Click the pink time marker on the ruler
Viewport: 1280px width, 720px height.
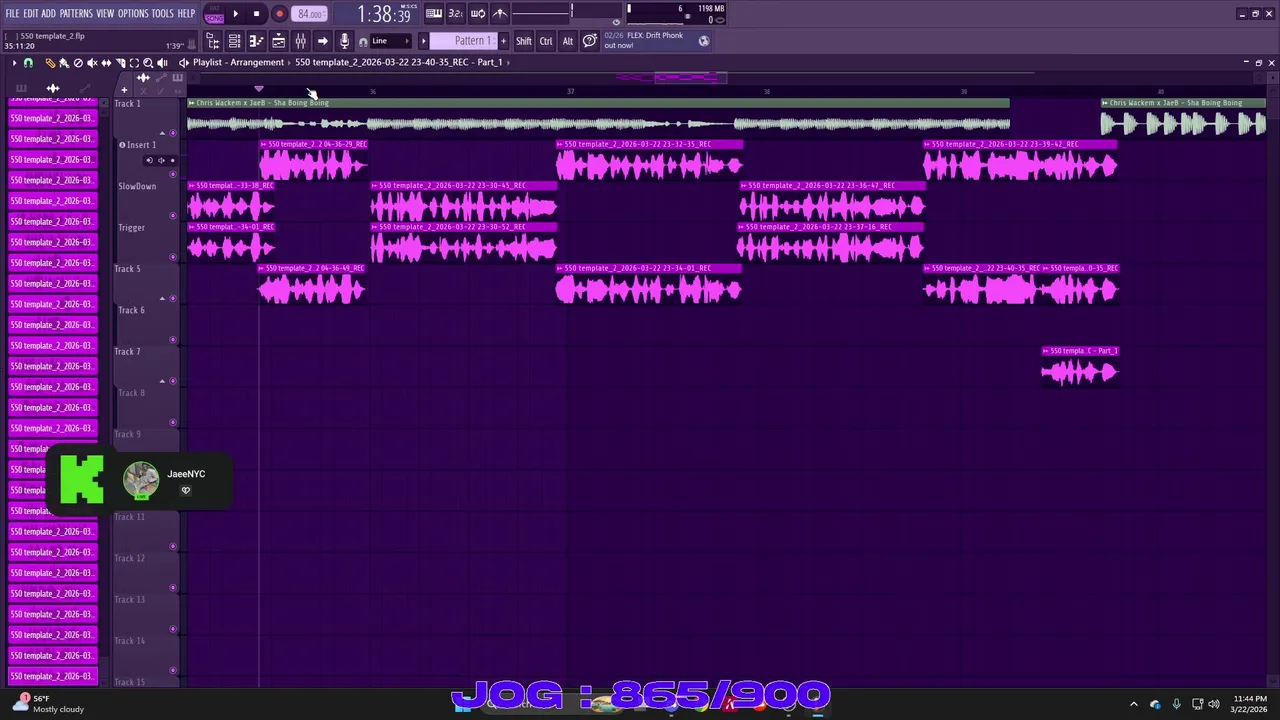pyautogui.click(x=259, y=89)
